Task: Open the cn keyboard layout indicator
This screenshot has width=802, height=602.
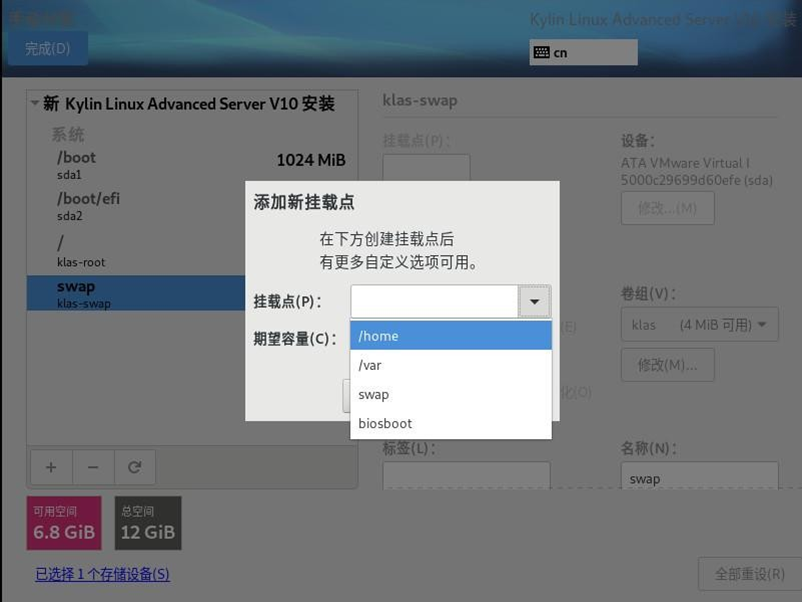Action: point(583,52)
